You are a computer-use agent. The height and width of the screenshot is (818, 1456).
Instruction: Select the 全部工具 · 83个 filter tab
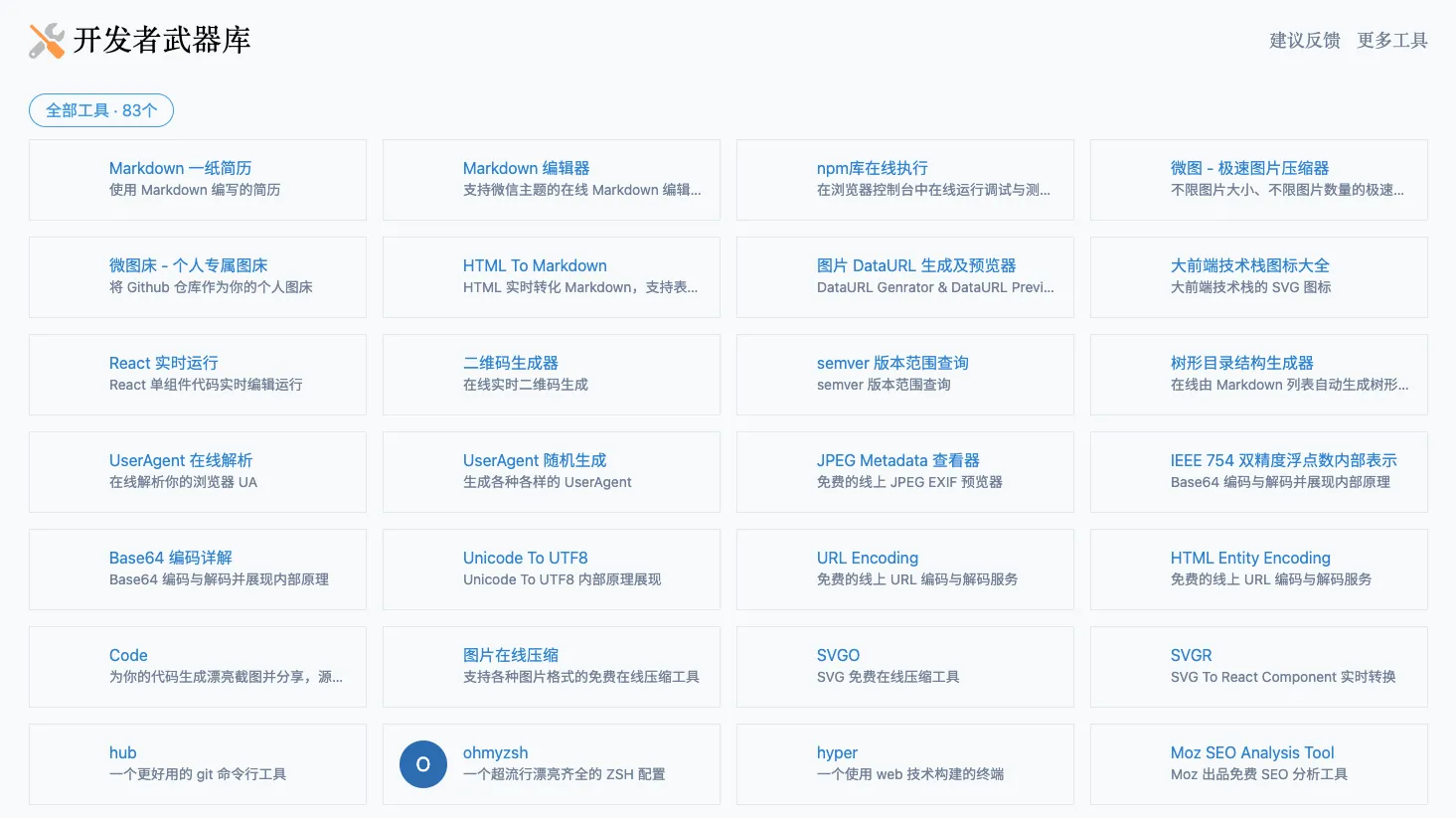click(x=101, y=110)
